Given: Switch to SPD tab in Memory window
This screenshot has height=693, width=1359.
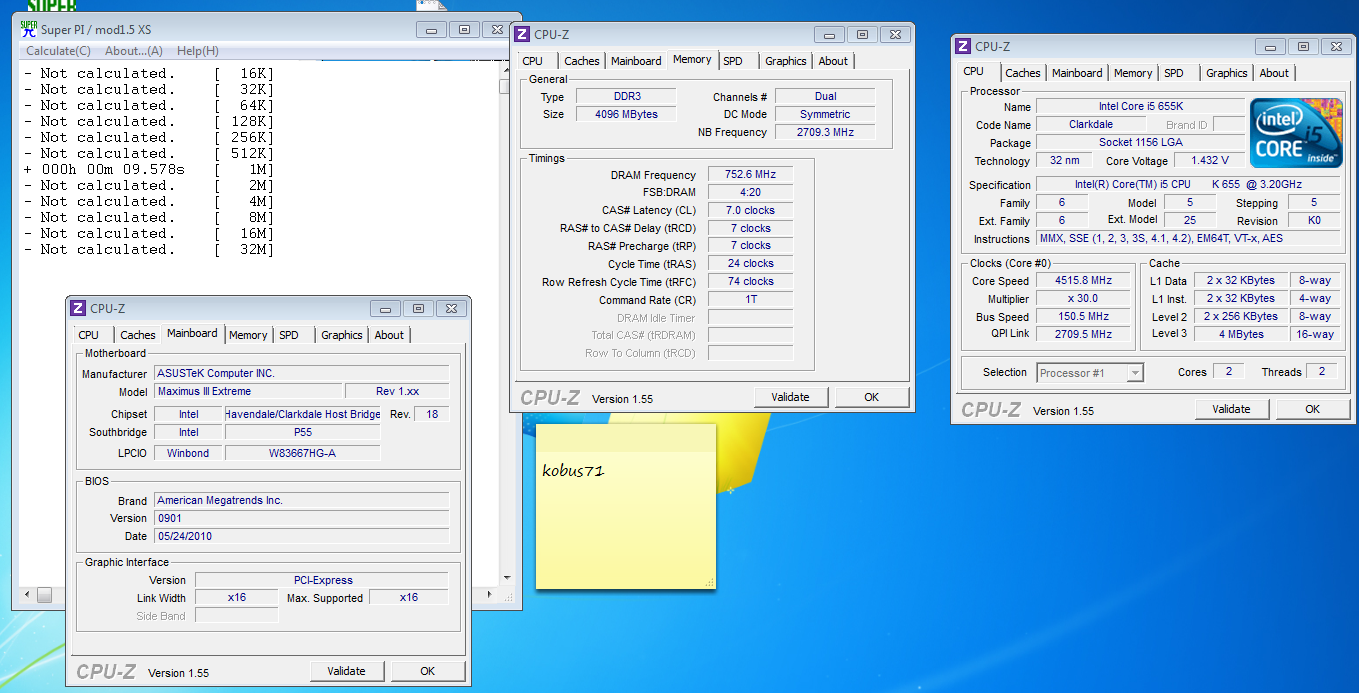Looking at the screenshot, I should coord(733,61).
